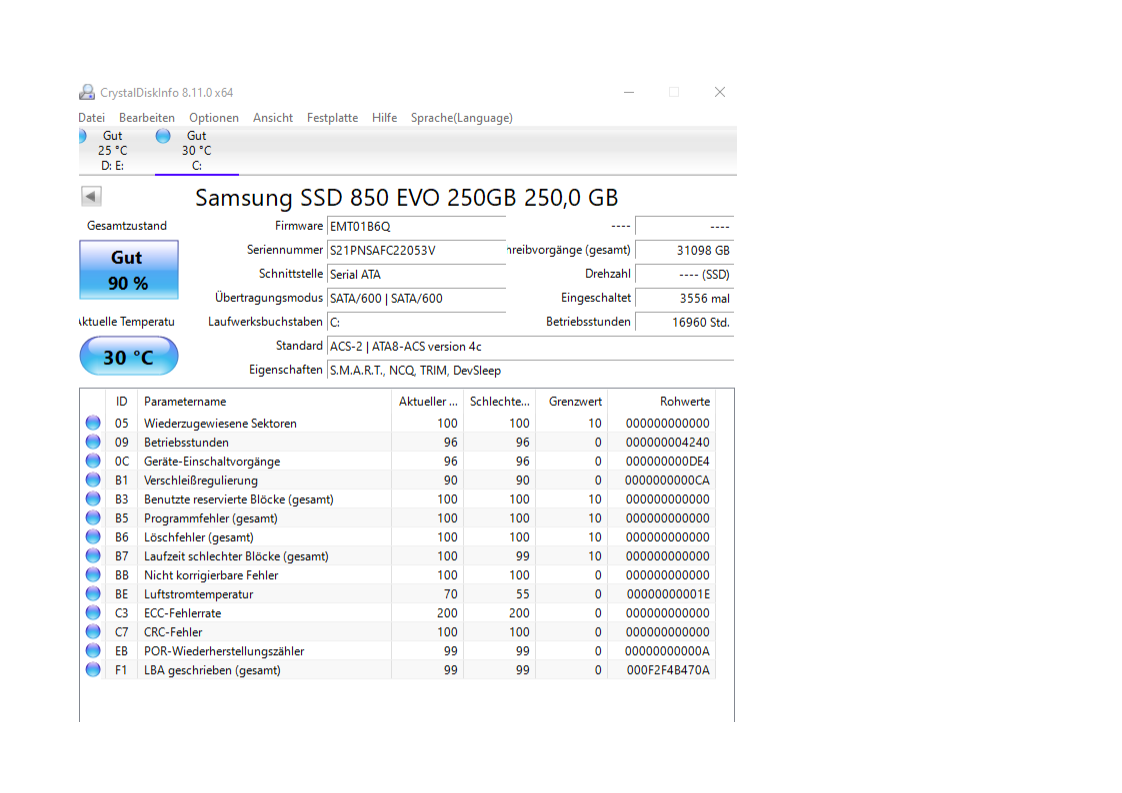Image resolution: width=1122 pixels, height=793 pixels.
Task: Click status icon for Wiederzugewiesene Sektoren row
Action: click(x=93, y=423)
